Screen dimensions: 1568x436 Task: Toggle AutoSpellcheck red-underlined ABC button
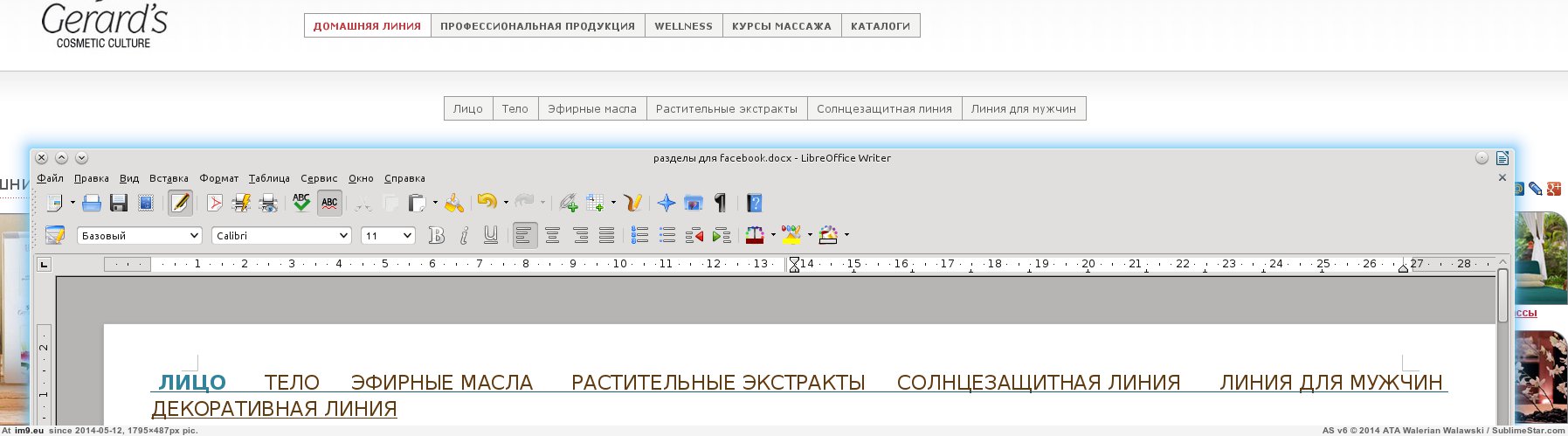[x=329, y=204]
